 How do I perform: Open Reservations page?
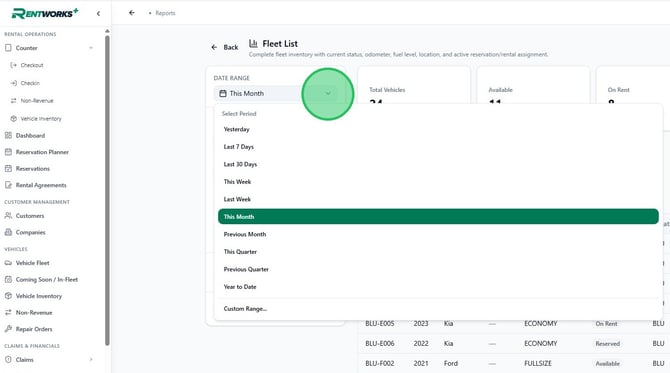33,169
